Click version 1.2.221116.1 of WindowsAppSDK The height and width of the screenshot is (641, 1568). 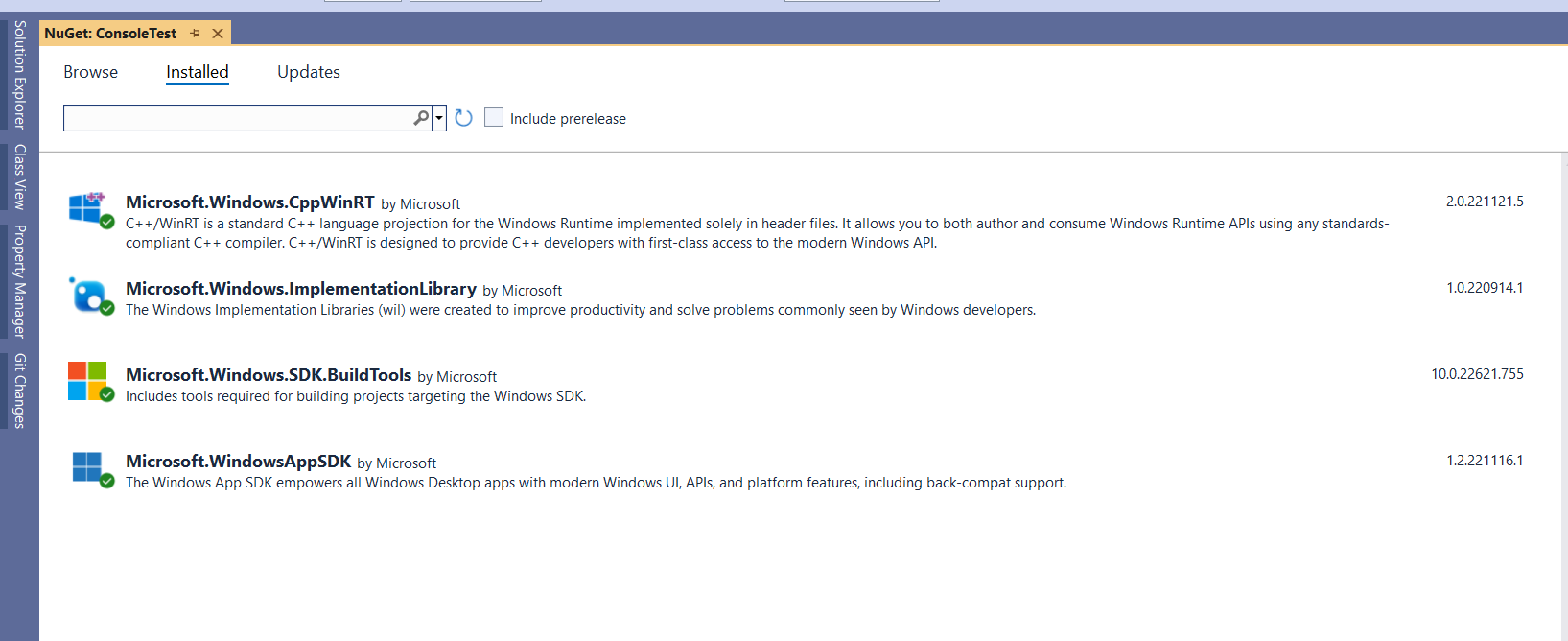point(1485,461)
